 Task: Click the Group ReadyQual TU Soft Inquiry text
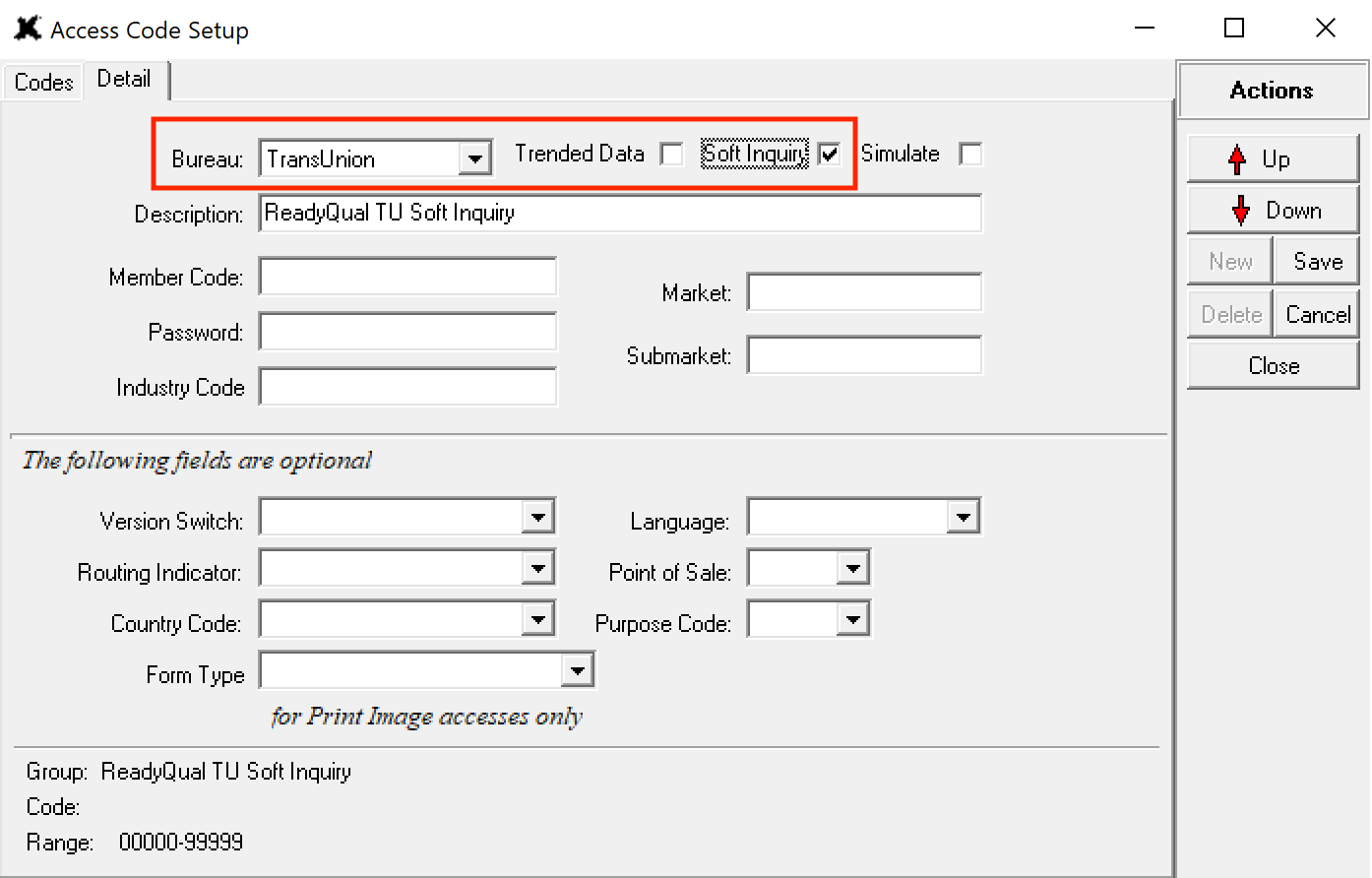[x=189, y=771]
